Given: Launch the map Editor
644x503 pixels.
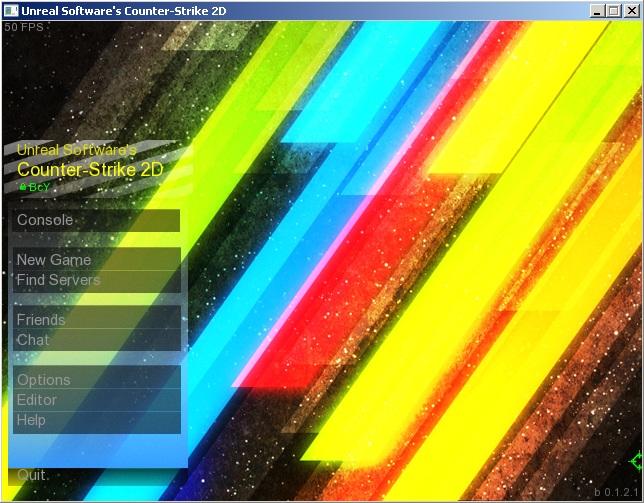Looking at the screenshot, I should point(97,400).
